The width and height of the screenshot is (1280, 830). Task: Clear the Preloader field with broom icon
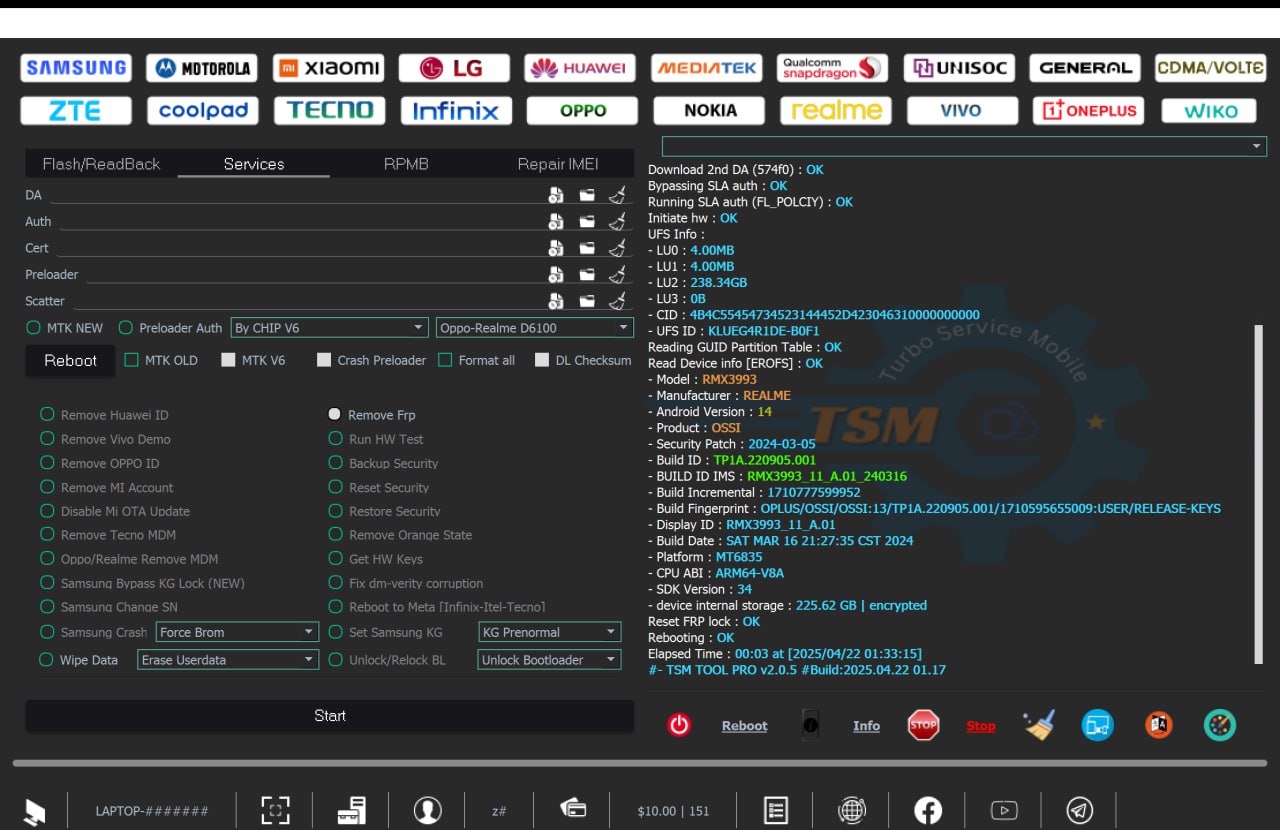pyautogui.click(x=618, y=273)
